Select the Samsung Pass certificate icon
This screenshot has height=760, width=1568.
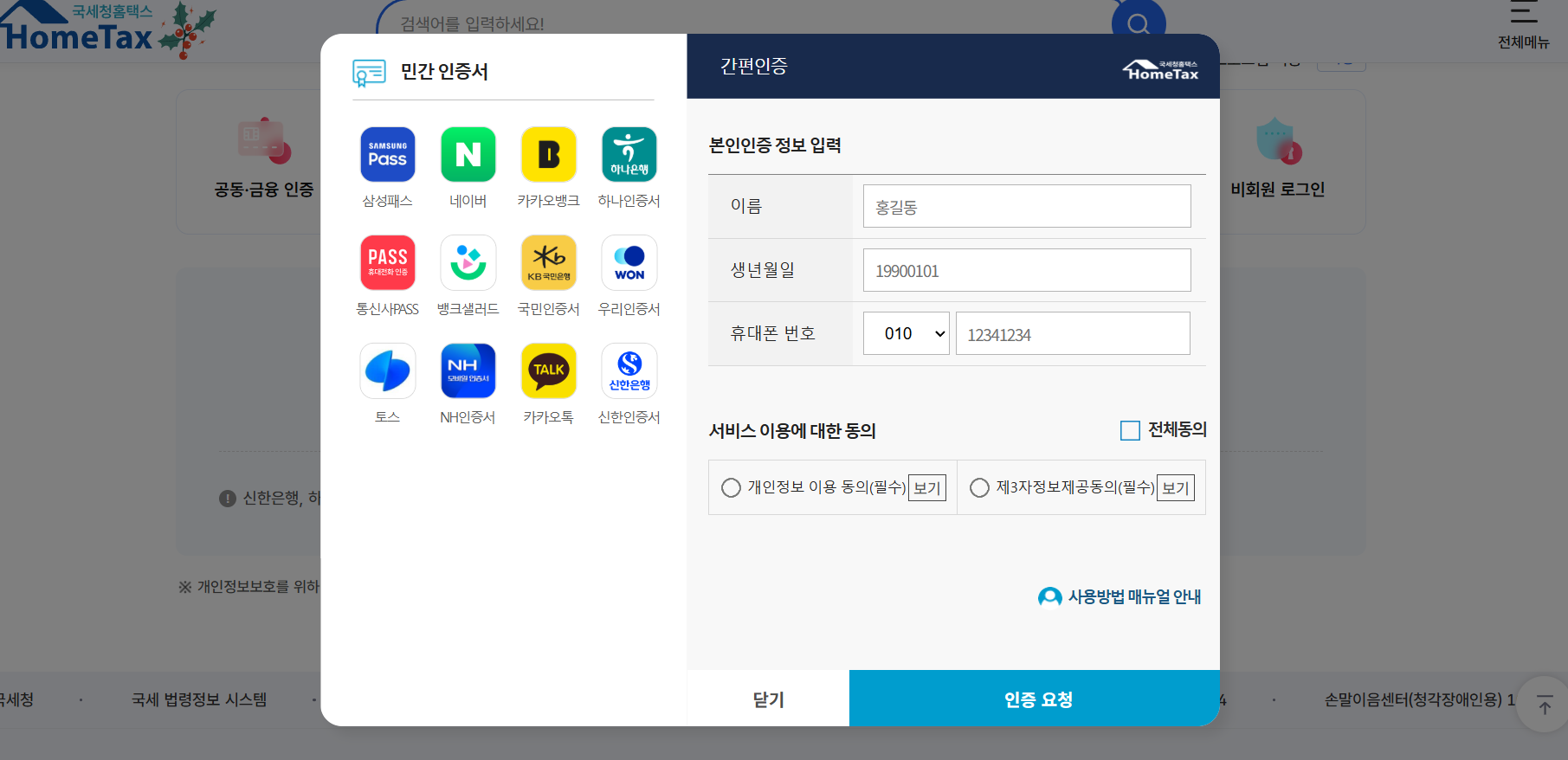387,155
